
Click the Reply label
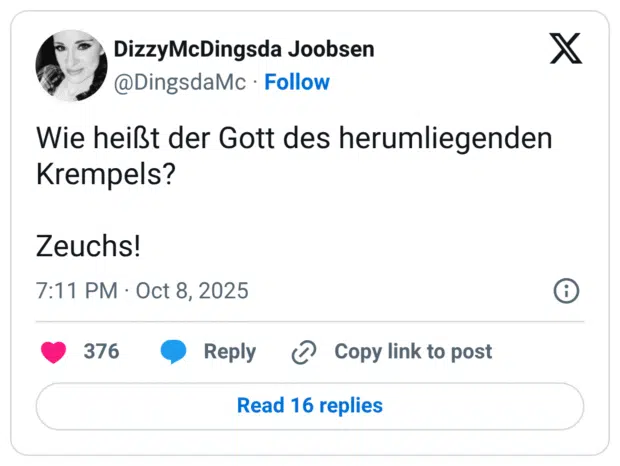tap(229, 352)
